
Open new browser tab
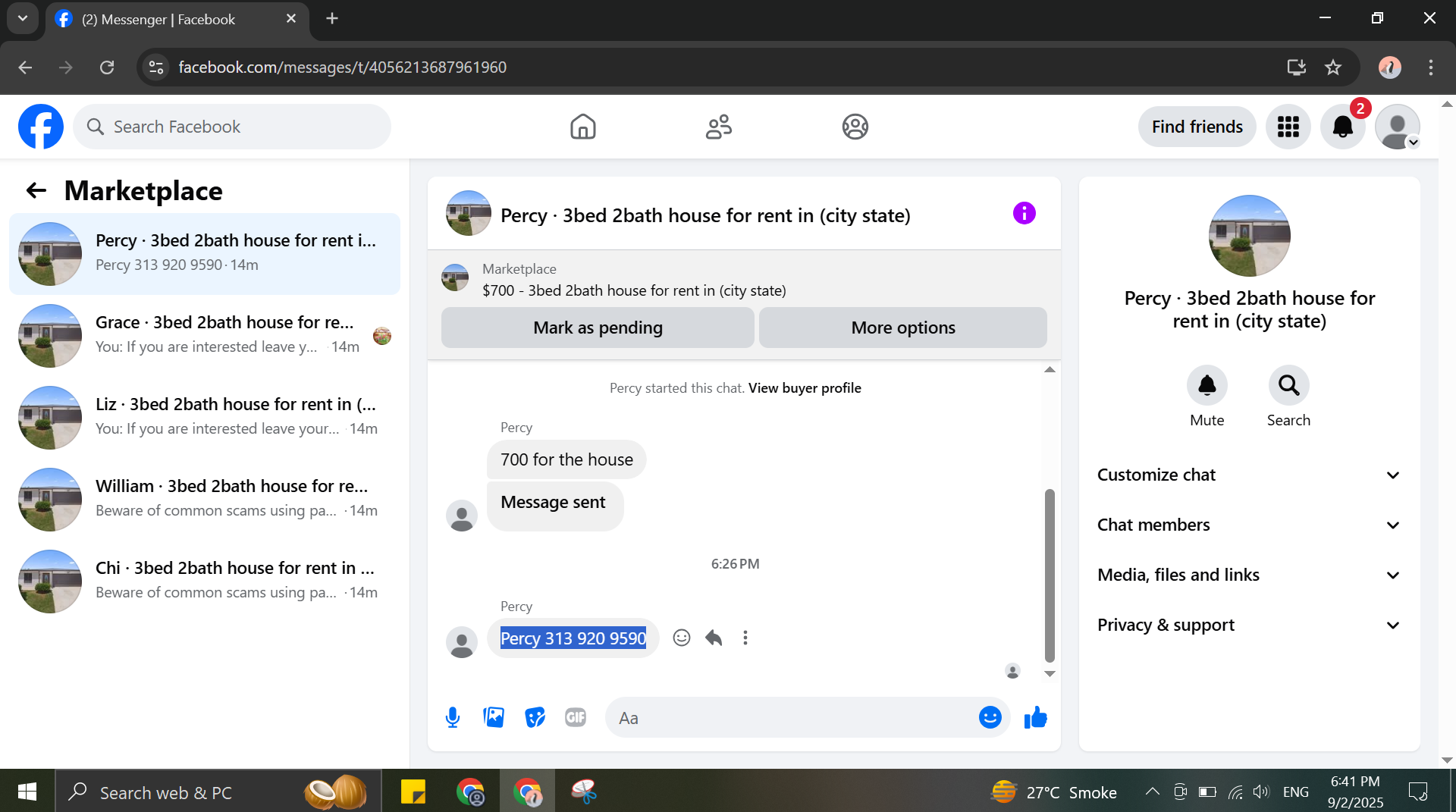(x=332, y=18)
